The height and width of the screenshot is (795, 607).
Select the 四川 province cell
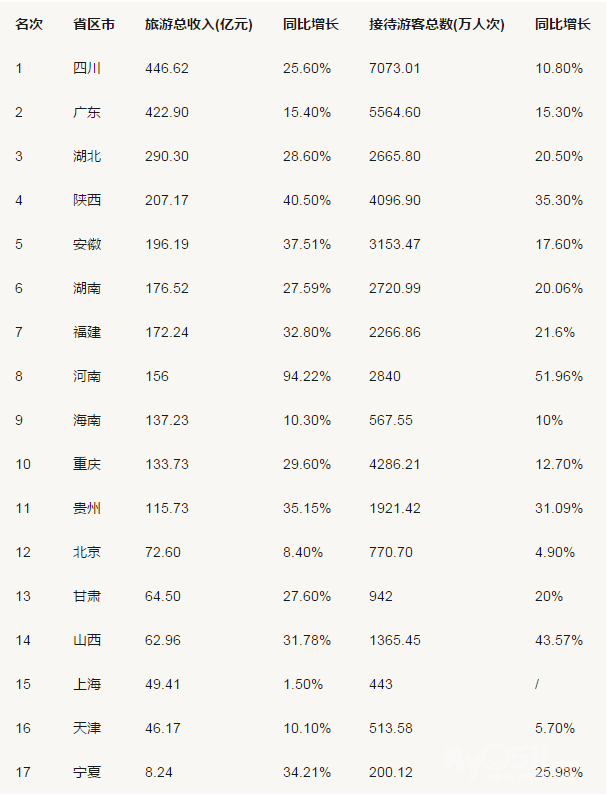pos(87,68)
